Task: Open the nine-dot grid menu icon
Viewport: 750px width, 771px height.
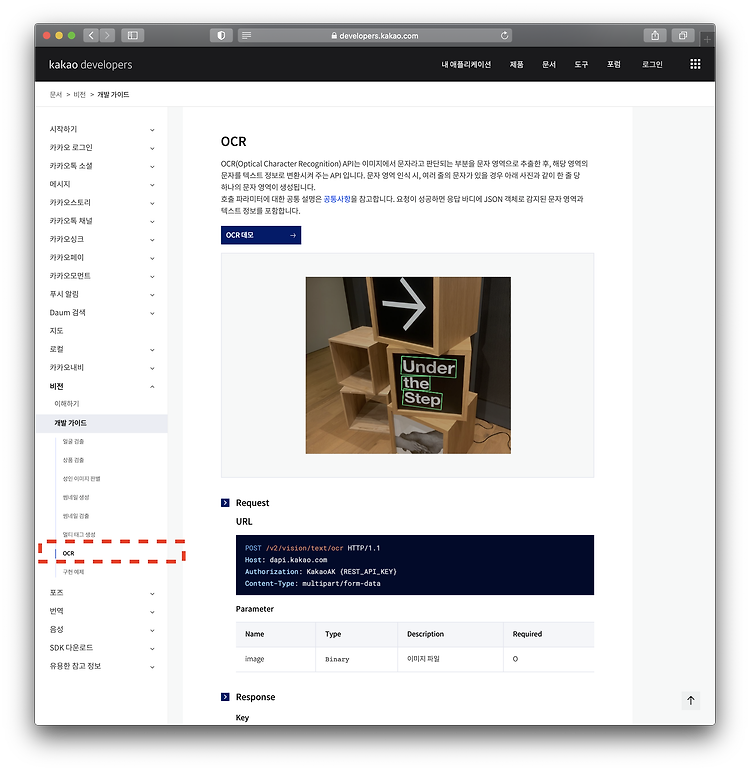Action: 695,64
